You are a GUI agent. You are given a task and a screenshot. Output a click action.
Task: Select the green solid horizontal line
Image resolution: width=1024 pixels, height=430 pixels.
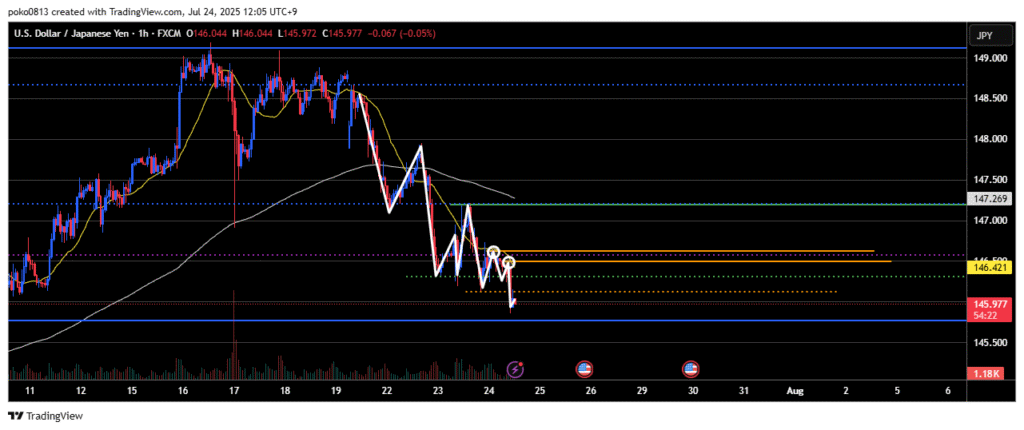(x=700, y=204)
